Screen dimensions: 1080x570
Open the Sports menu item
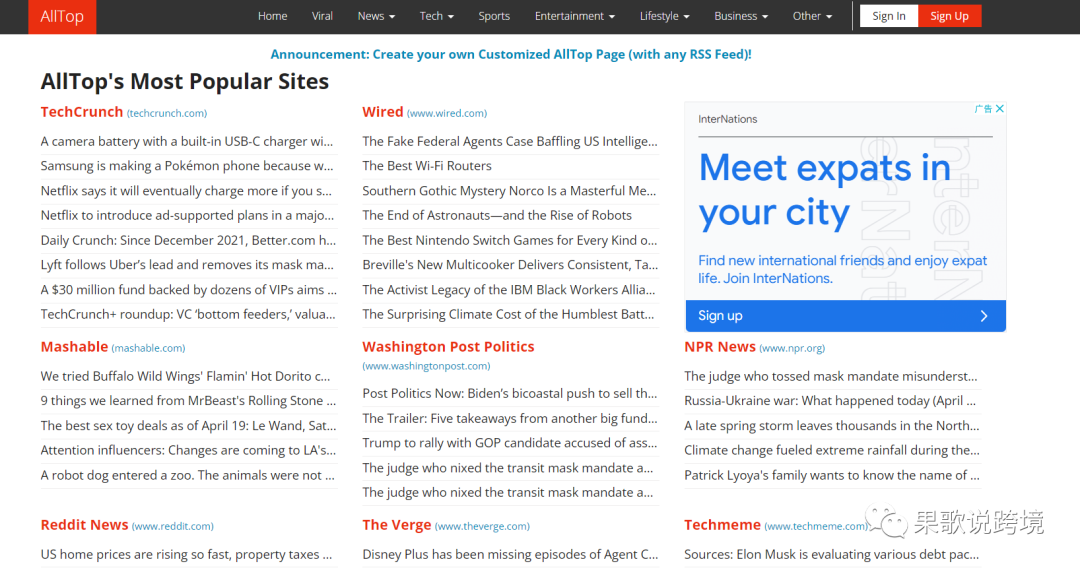(494, 16)
